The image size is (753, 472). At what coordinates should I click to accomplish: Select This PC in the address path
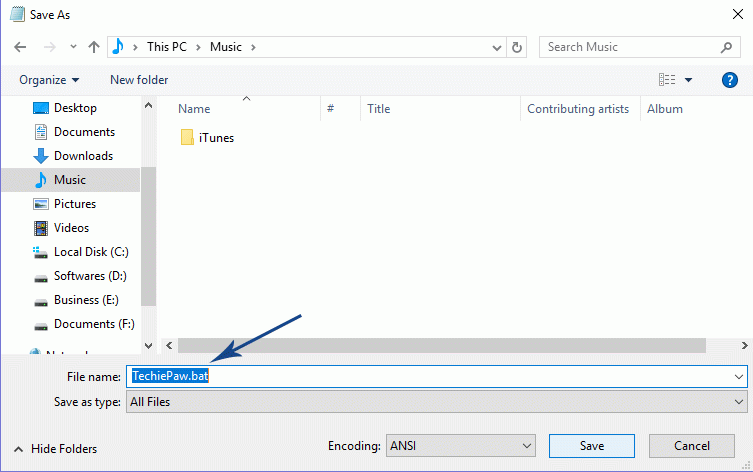(x=167, y=47)
